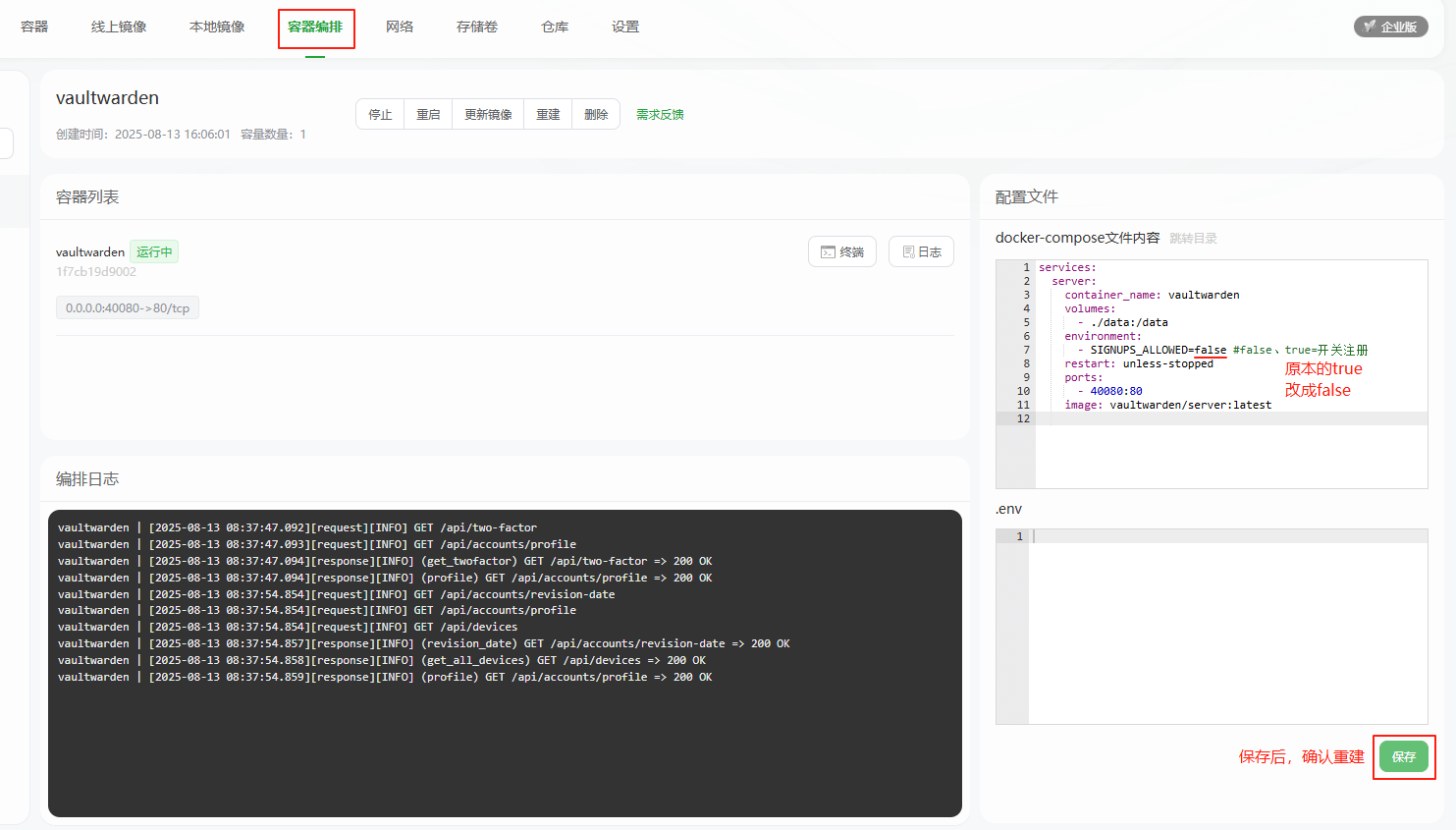Viewport: 1456px width, 830px height.
Task: Open the 设置 tab
Action: pyautogui.click(x=625, y=27)
